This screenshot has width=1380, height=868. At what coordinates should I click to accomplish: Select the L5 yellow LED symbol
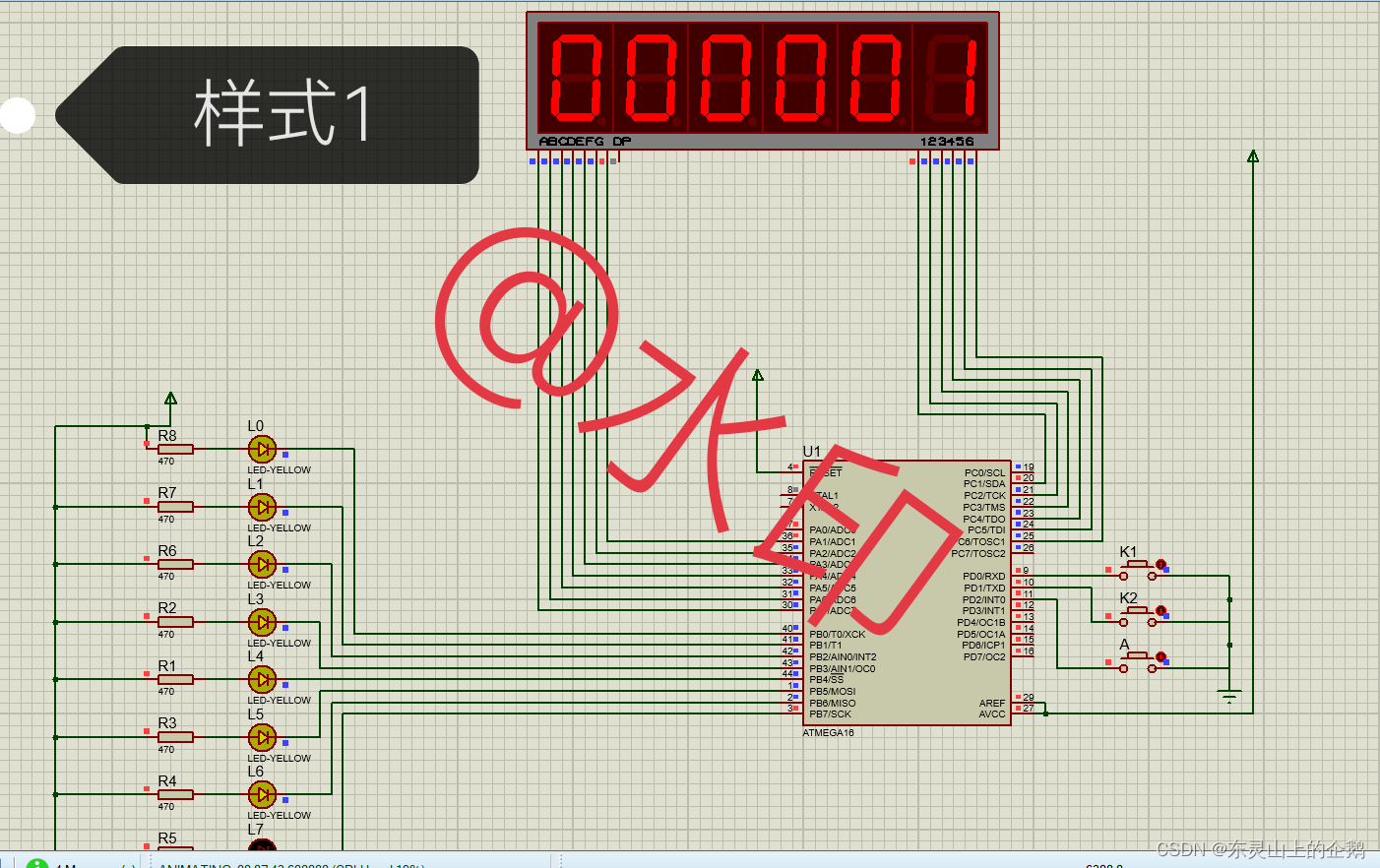click(262, 736)
